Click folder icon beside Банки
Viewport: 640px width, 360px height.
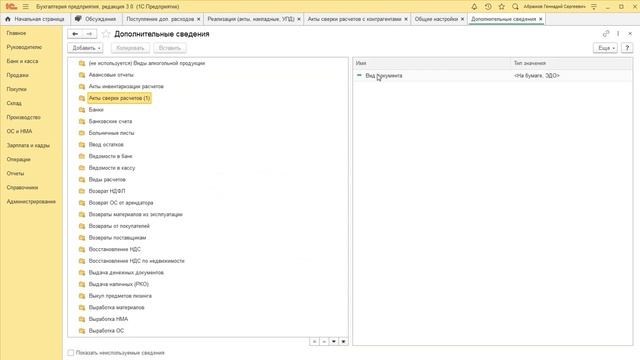(82, 110)
